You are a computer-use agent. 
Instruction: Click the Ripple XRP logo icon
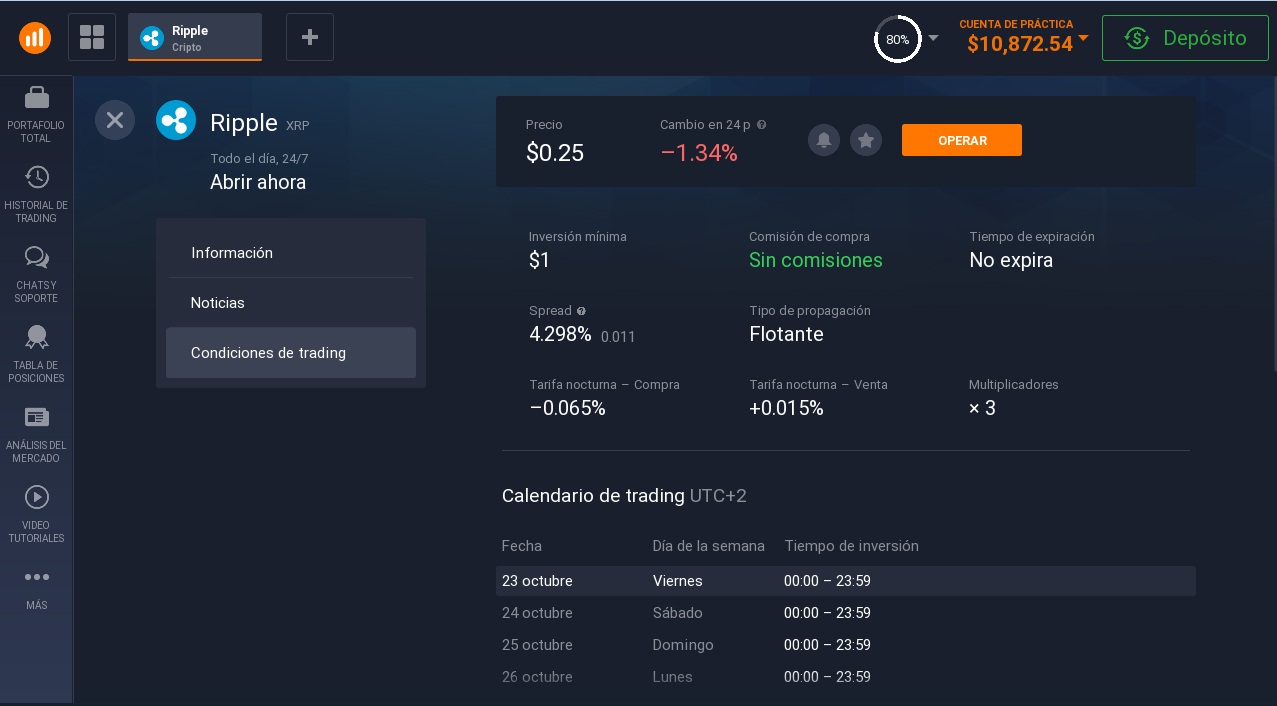[x=176, y=120]
